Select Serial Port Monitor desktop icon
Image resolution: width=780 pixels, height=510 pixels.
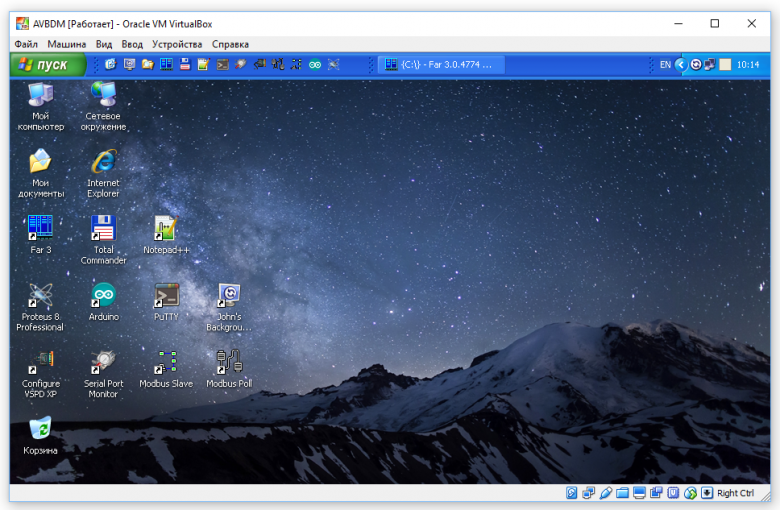tap(103, 374)
